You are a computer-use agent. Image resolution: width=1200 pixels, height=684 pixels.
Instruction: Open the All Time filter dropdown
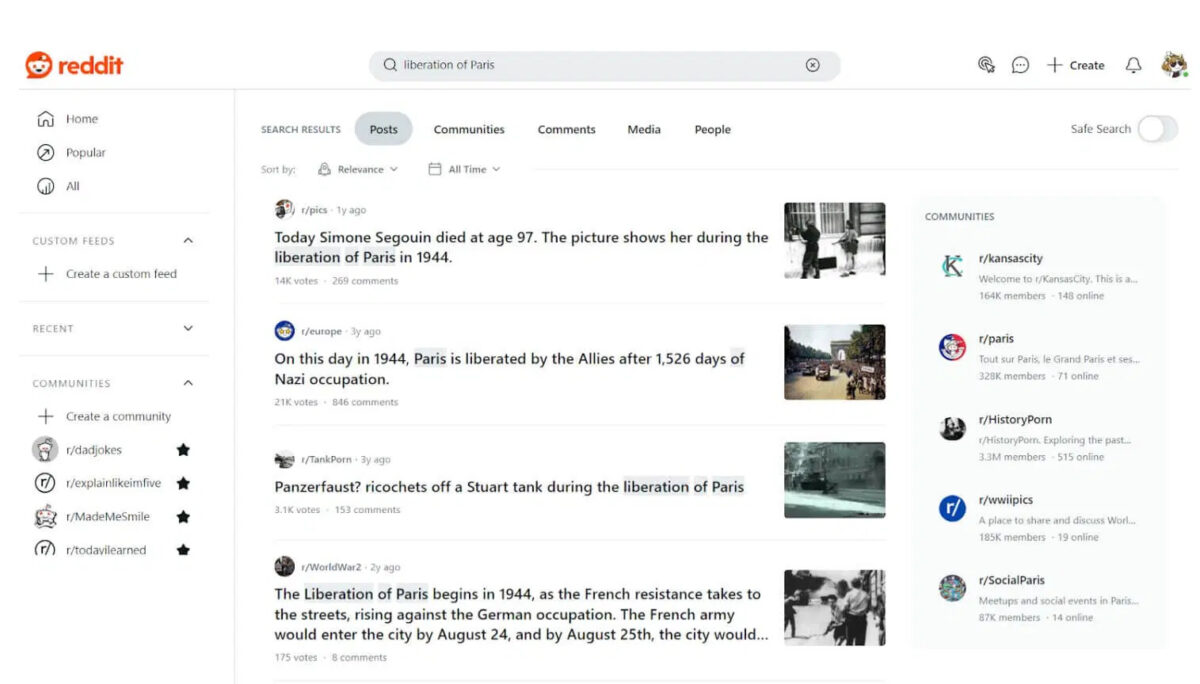[x=463, y=169]
